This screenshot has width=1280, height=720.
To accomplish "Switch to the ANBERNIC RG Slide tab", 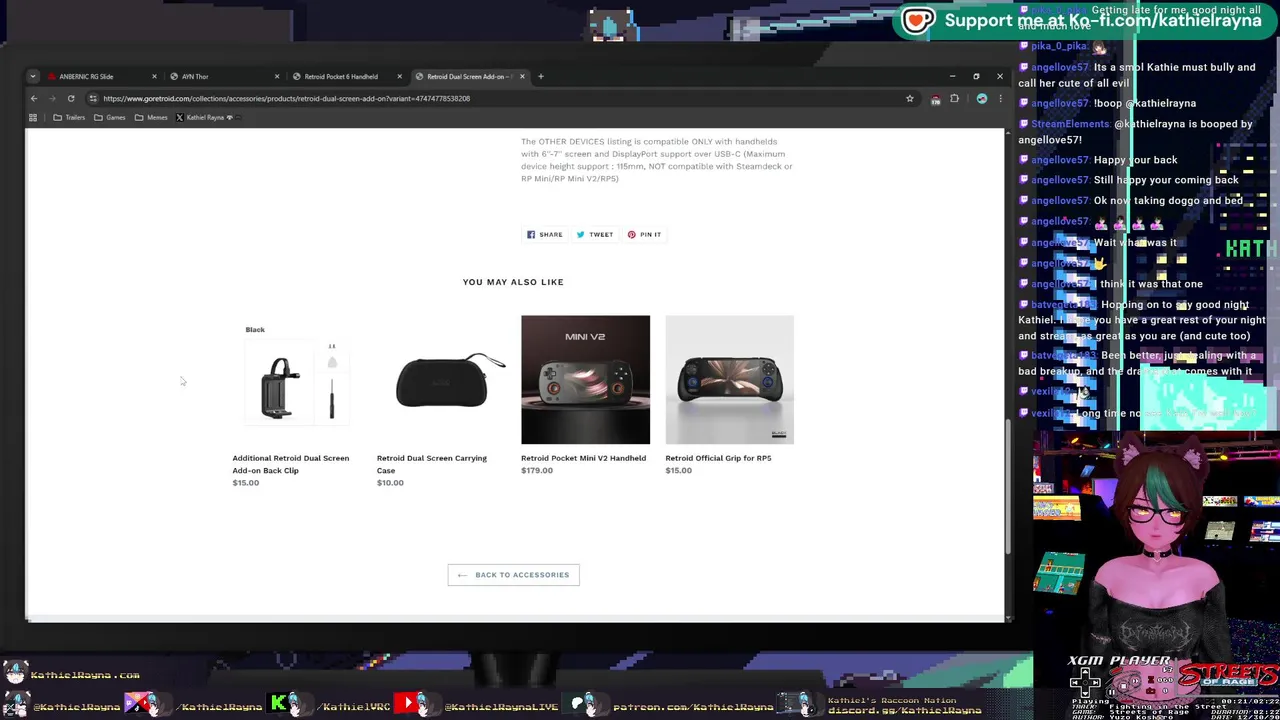I will coord(100,76).
